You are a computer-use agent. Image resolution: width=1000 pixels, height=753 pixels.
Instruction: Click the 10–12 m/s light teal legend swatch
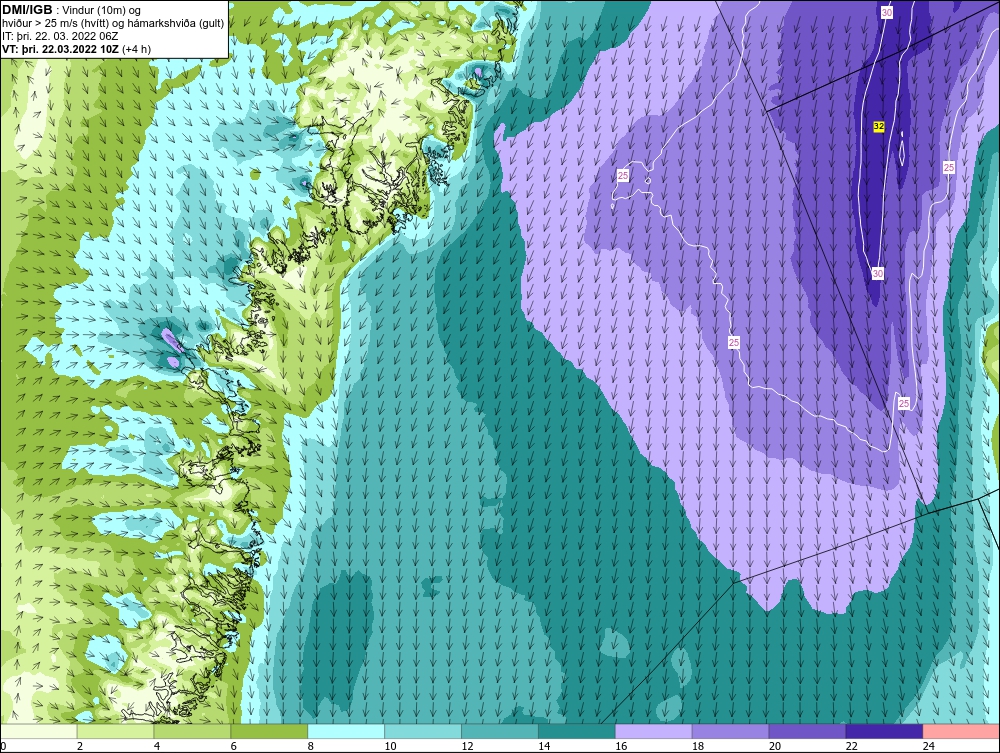tap(423, 731)
